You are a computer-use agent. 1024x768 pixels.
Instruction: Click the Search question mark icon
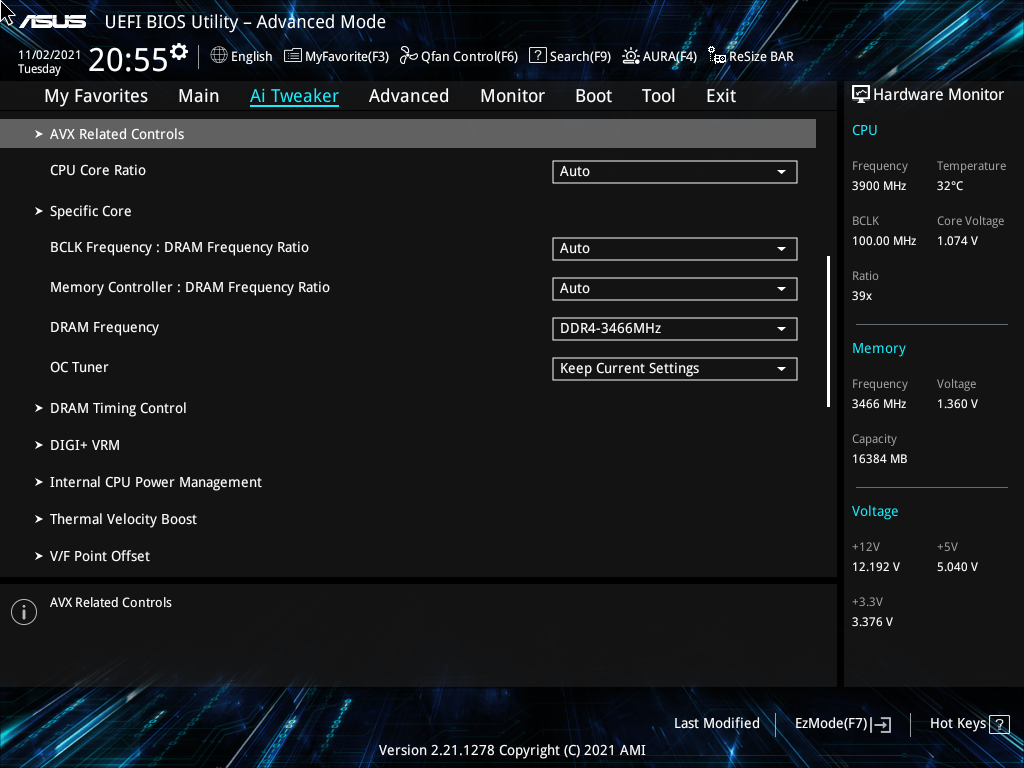click(x=537, y=56)
